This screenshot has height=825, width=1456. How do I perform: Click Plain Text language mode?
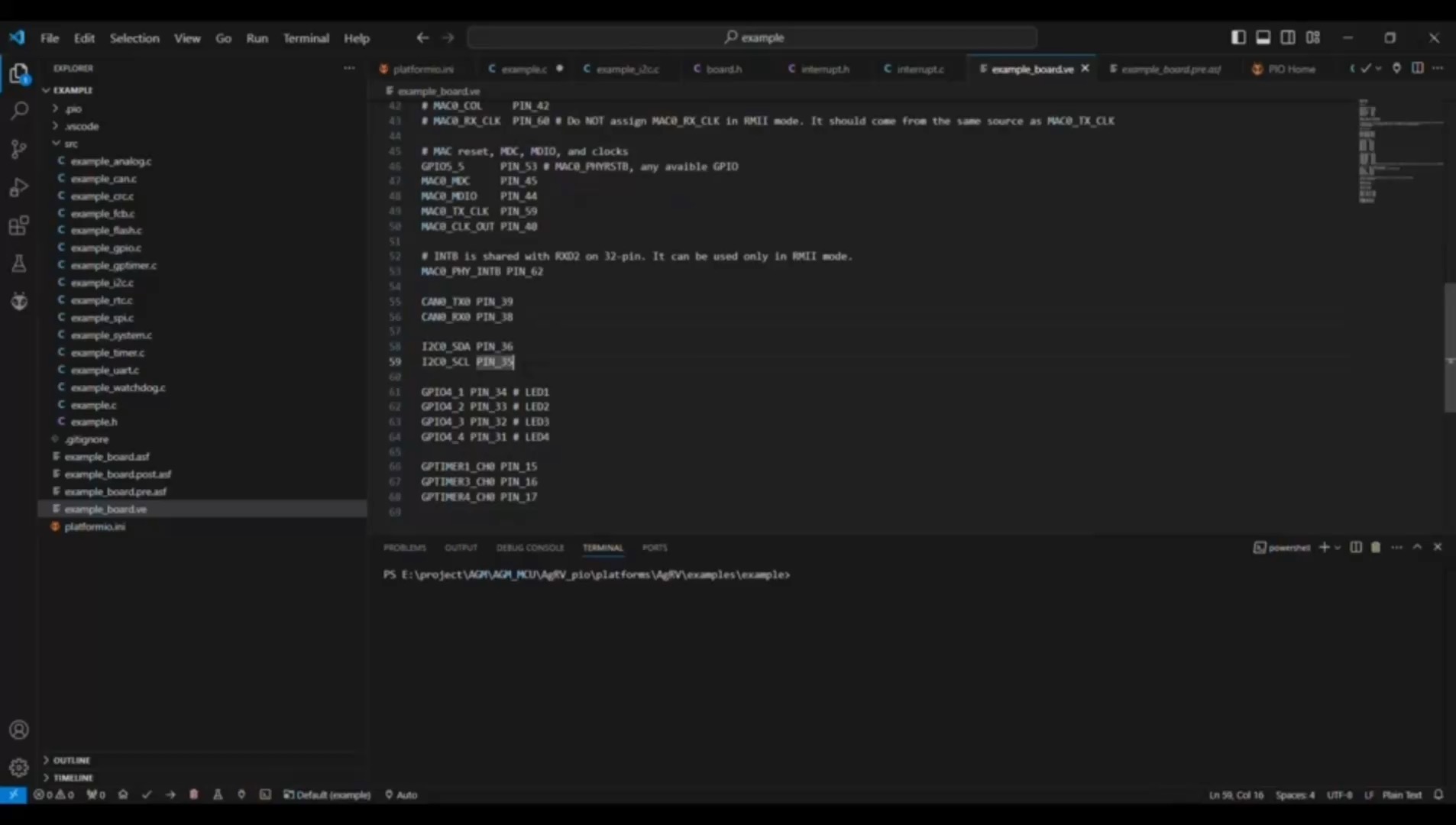(1402, 794)
